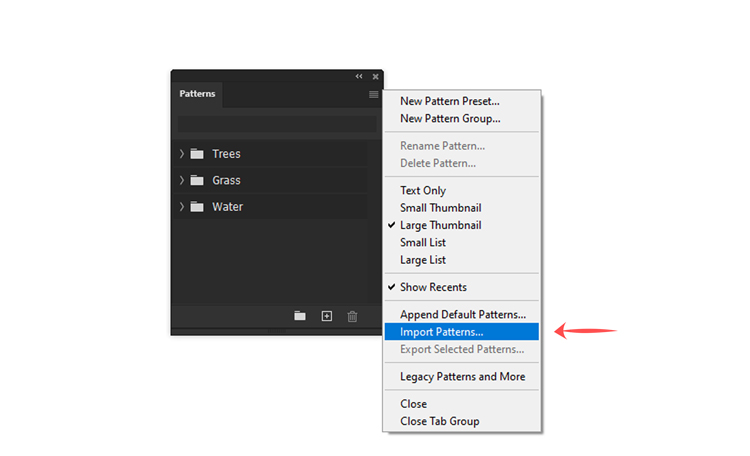Click the Trees folder icon
This screenshot has width=750, height=456.
197,154
